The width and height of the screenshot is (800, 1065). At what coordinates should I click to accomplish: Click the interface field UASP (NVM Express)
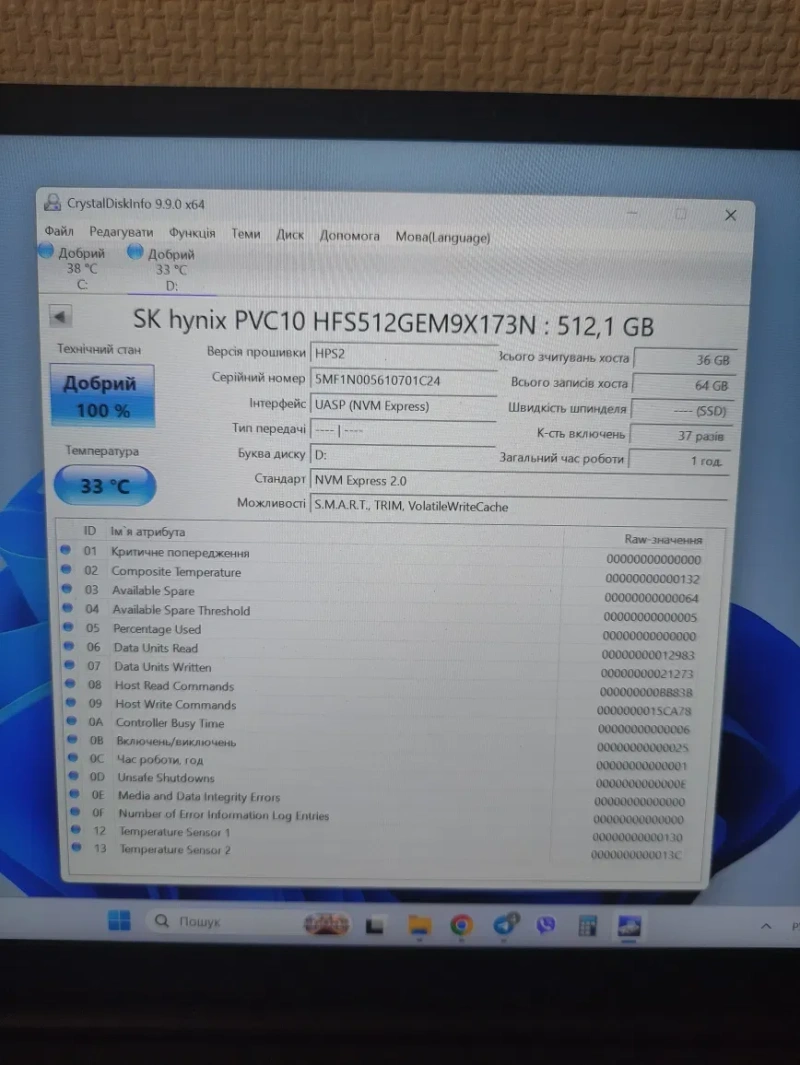tap(403, 405)
